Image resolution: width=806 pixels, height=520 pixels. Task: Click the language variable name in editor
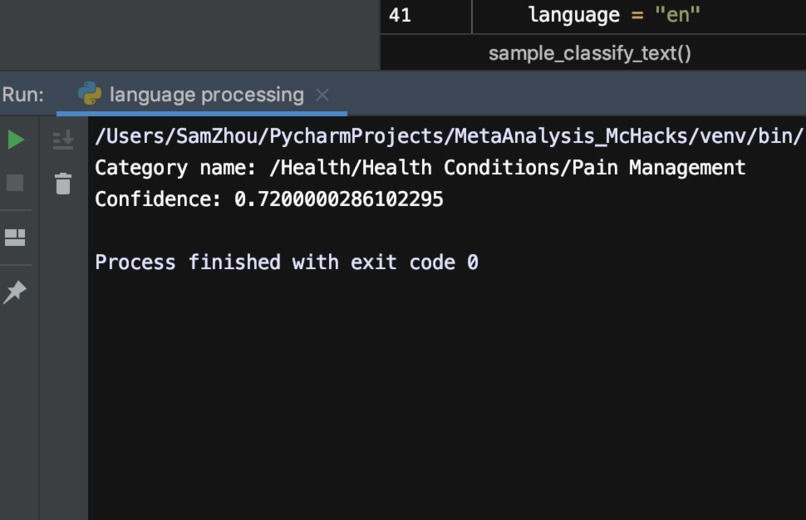point(574,15)
